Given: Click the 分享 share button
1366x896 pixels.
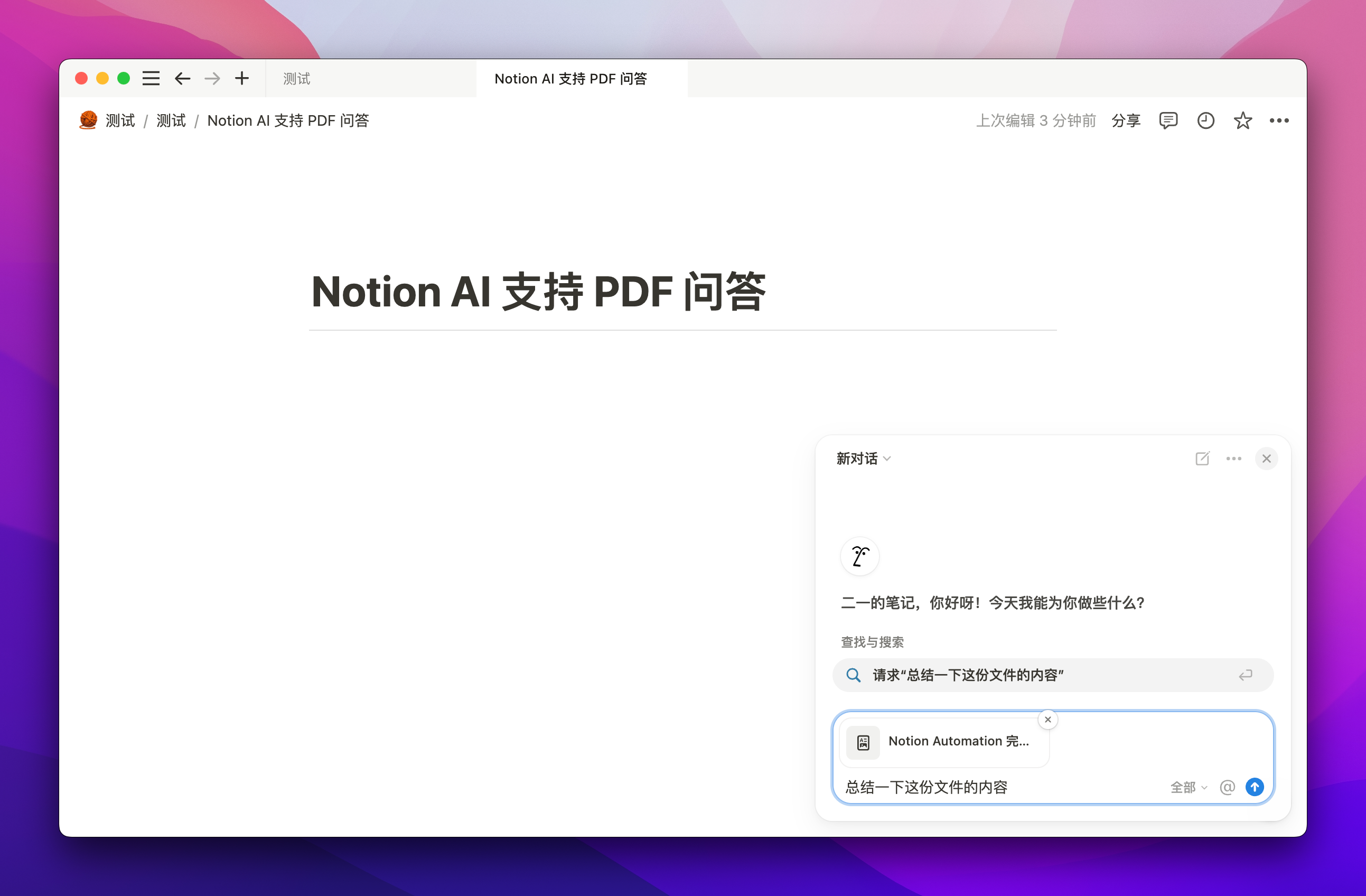Looking at the screenshot, I should (x=1126, y=120).
